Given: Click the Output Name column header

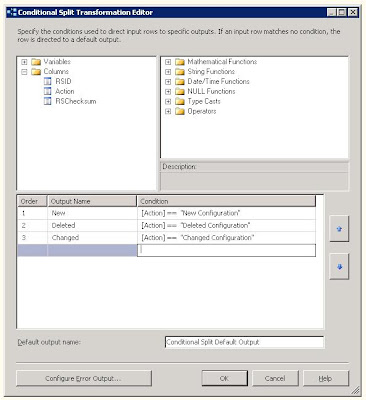Looking at the screenshot, I should coord(92,201).
